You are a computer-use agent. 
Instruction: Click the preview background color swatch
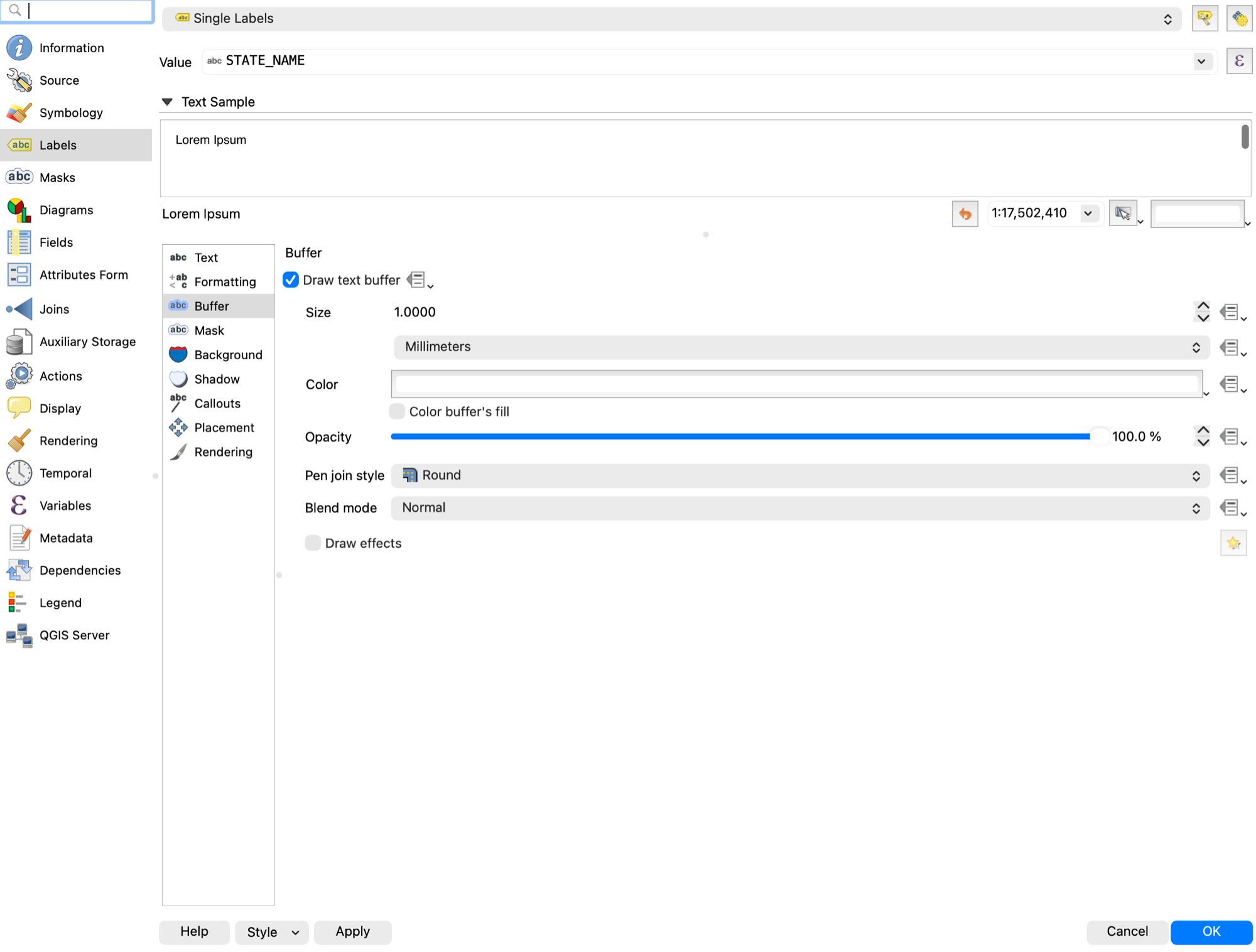coord(1197,214)
